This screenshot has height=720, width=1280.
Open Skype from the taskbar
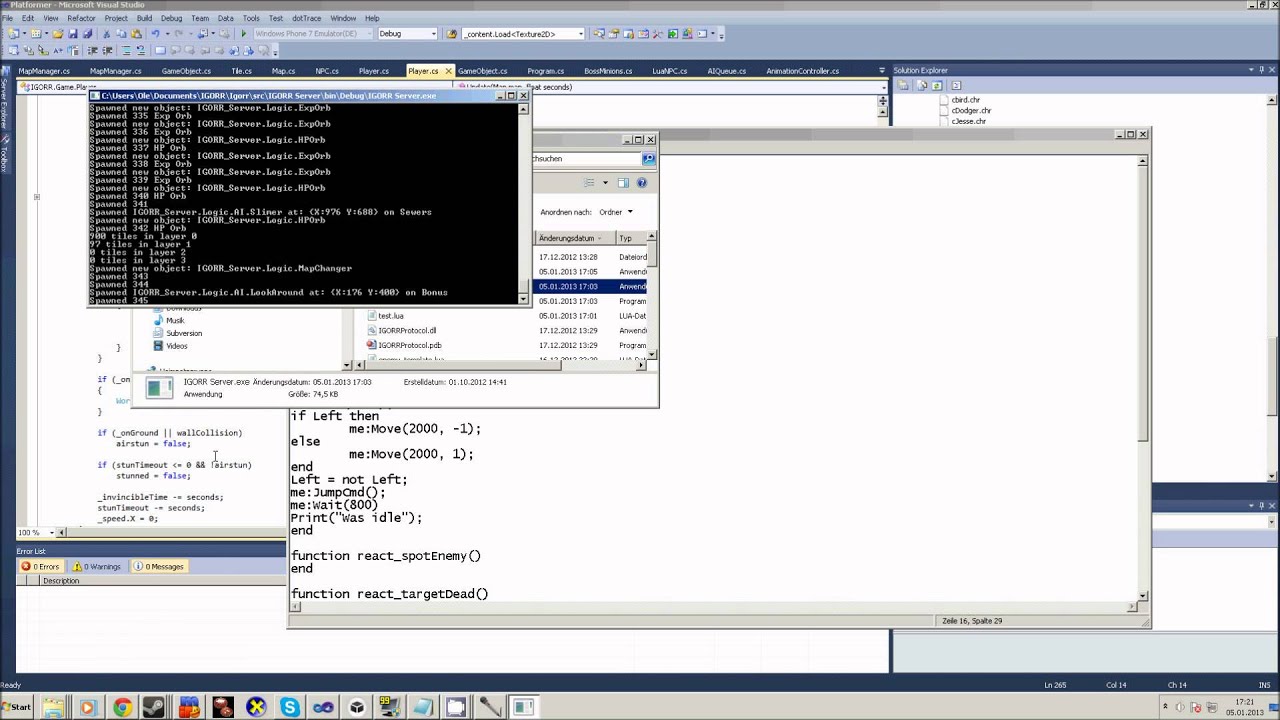[290, 708]
